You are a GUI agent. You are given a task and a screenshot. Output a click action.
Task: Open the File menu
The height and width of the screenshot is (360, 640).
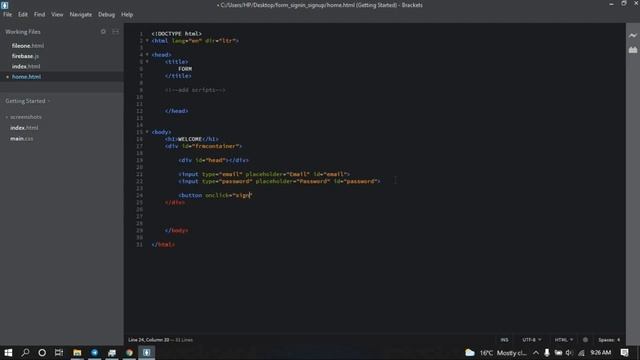[x=7, y=14]
